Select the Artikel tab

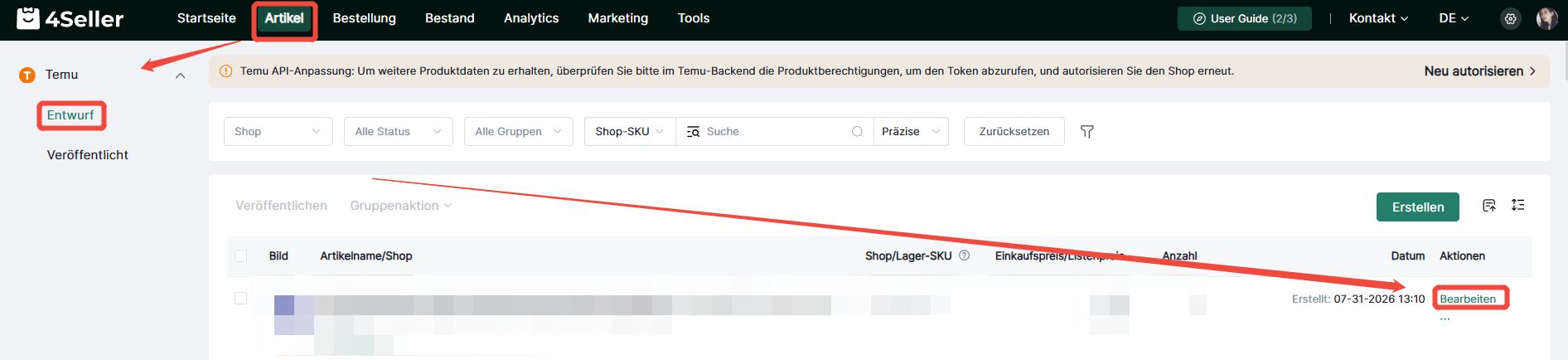coord(284,18)
